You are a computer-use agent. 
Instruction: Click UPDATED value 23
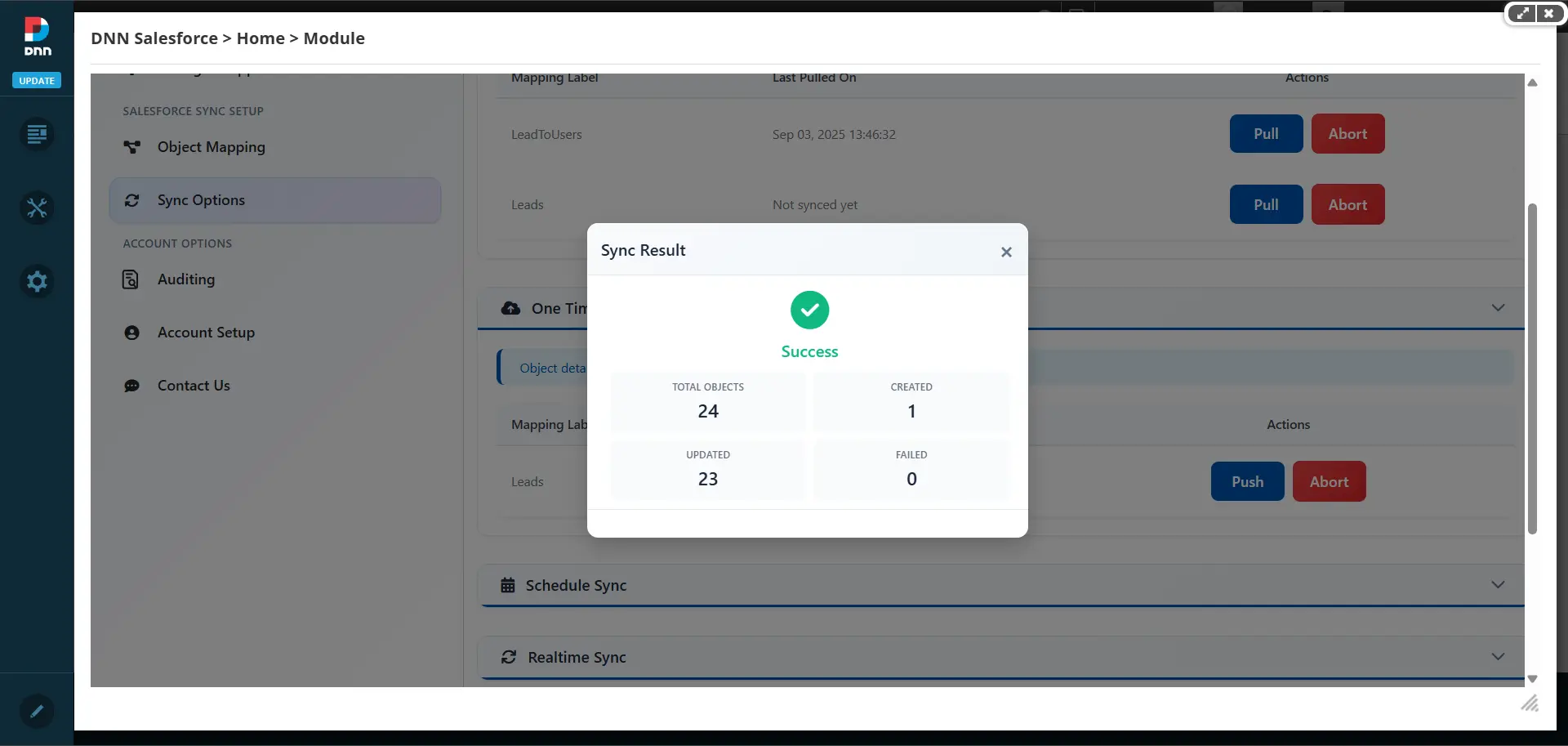(708, 480)
